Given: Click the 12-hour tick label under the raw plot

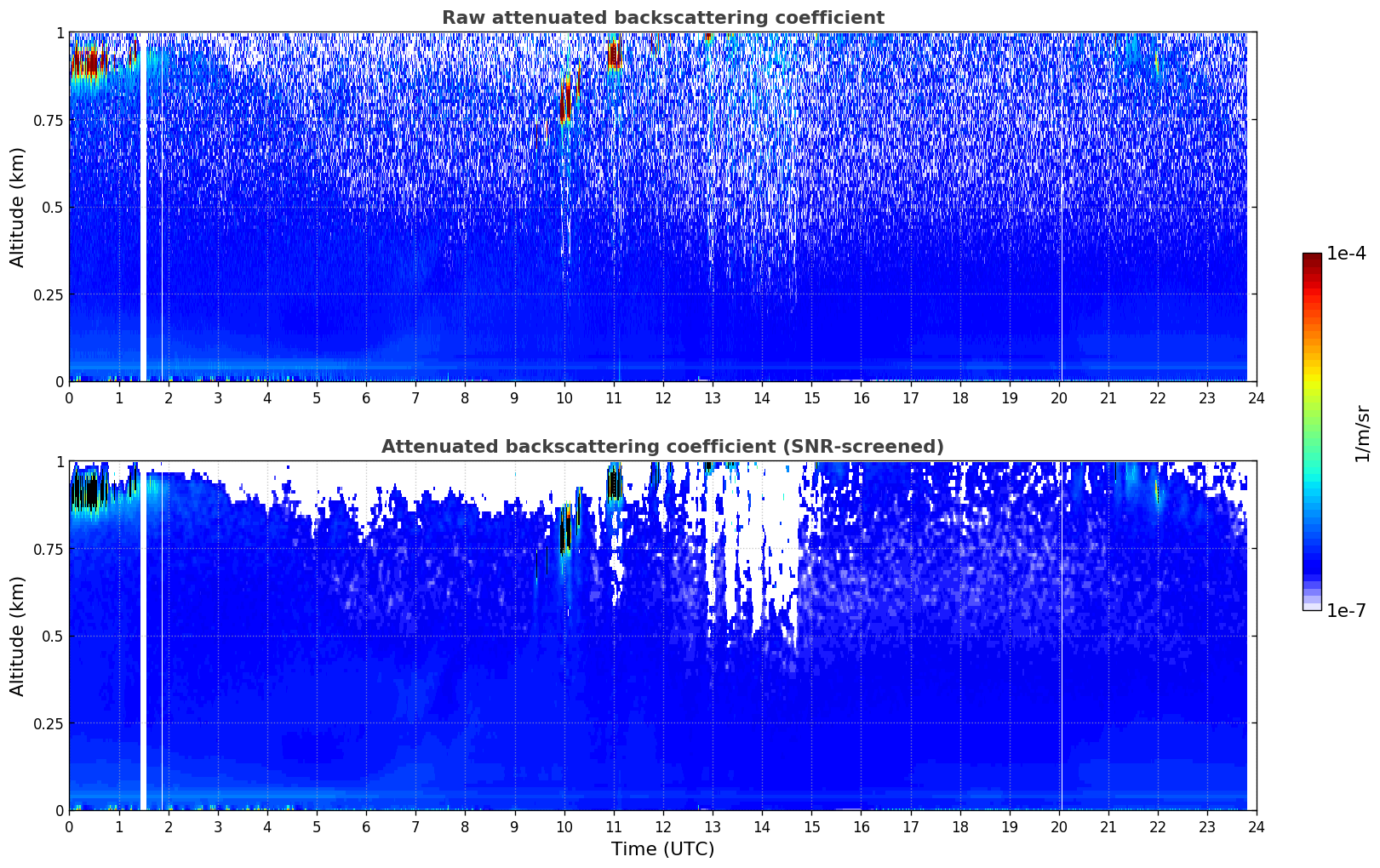Looking at the screenshot, I should point(662,398).
